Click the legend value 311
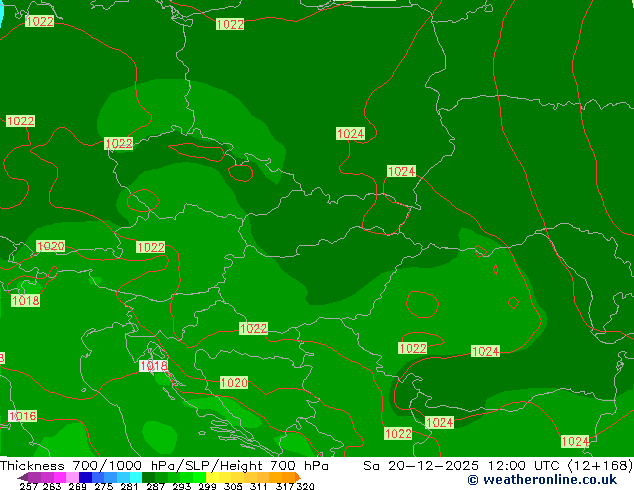This screenshot has width=634, height=490. 258,486
